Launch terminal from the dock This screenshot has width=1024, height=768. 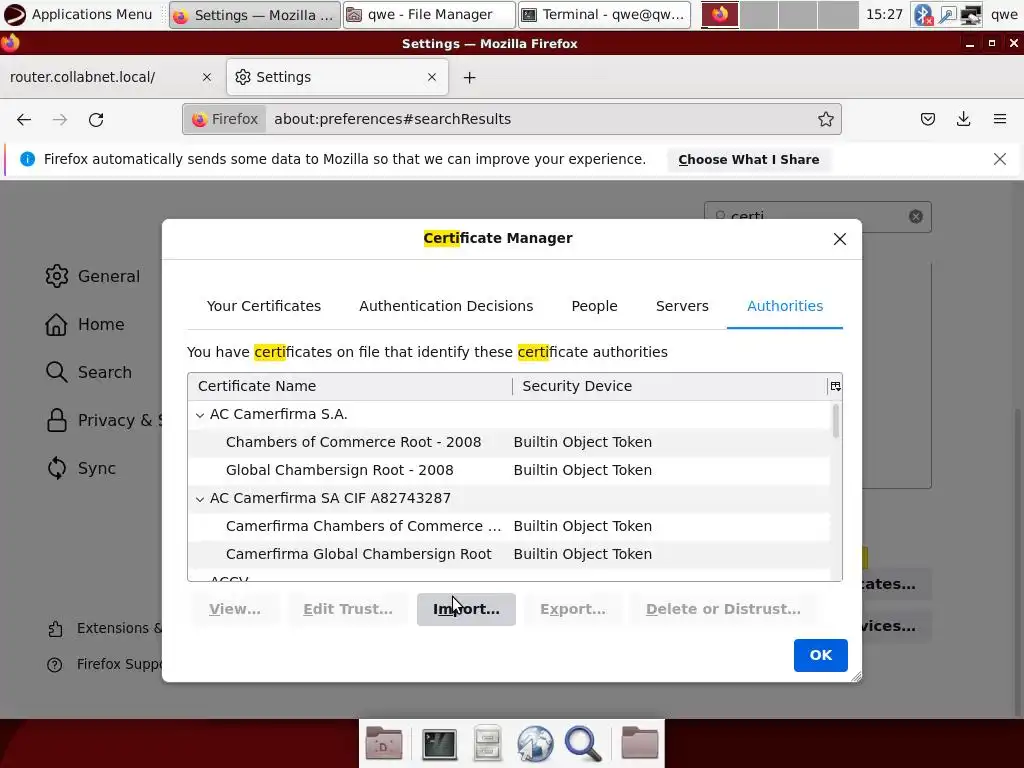click(439, 744)
